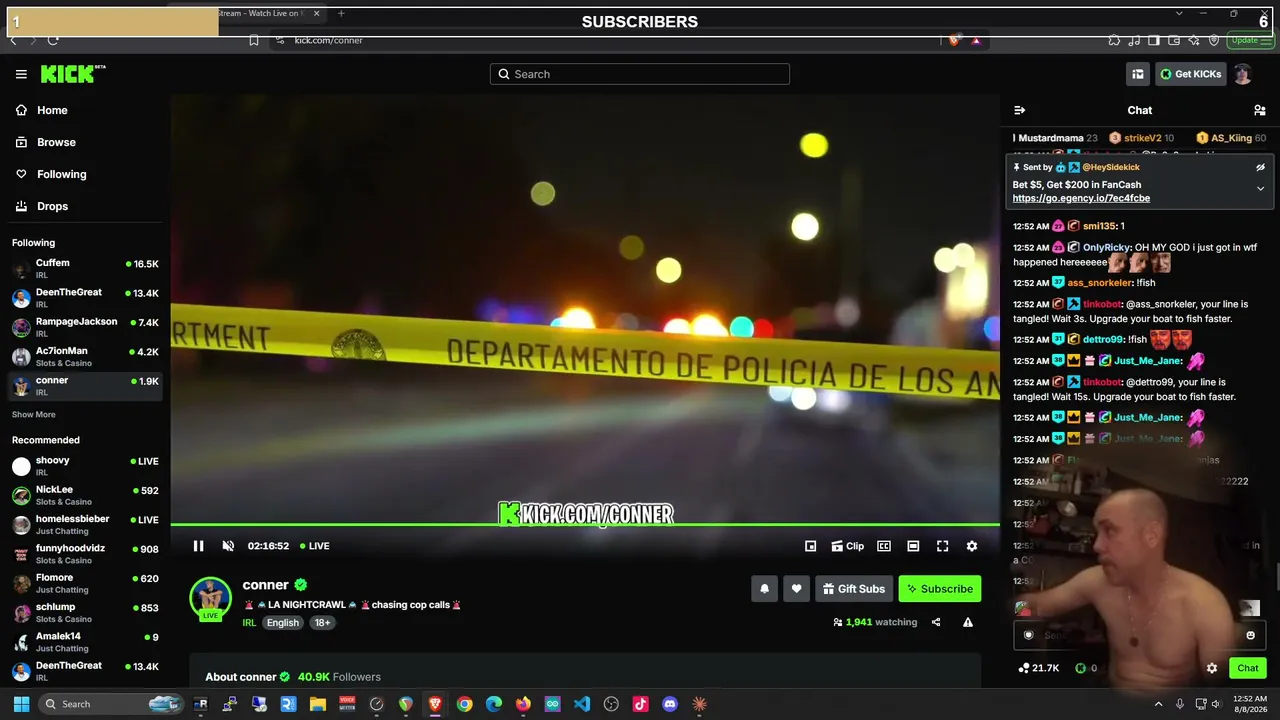The width and height of the screenshot is (1280, 720).
Task: Create a Clip of the stream
Action: [x=847, y=546]
